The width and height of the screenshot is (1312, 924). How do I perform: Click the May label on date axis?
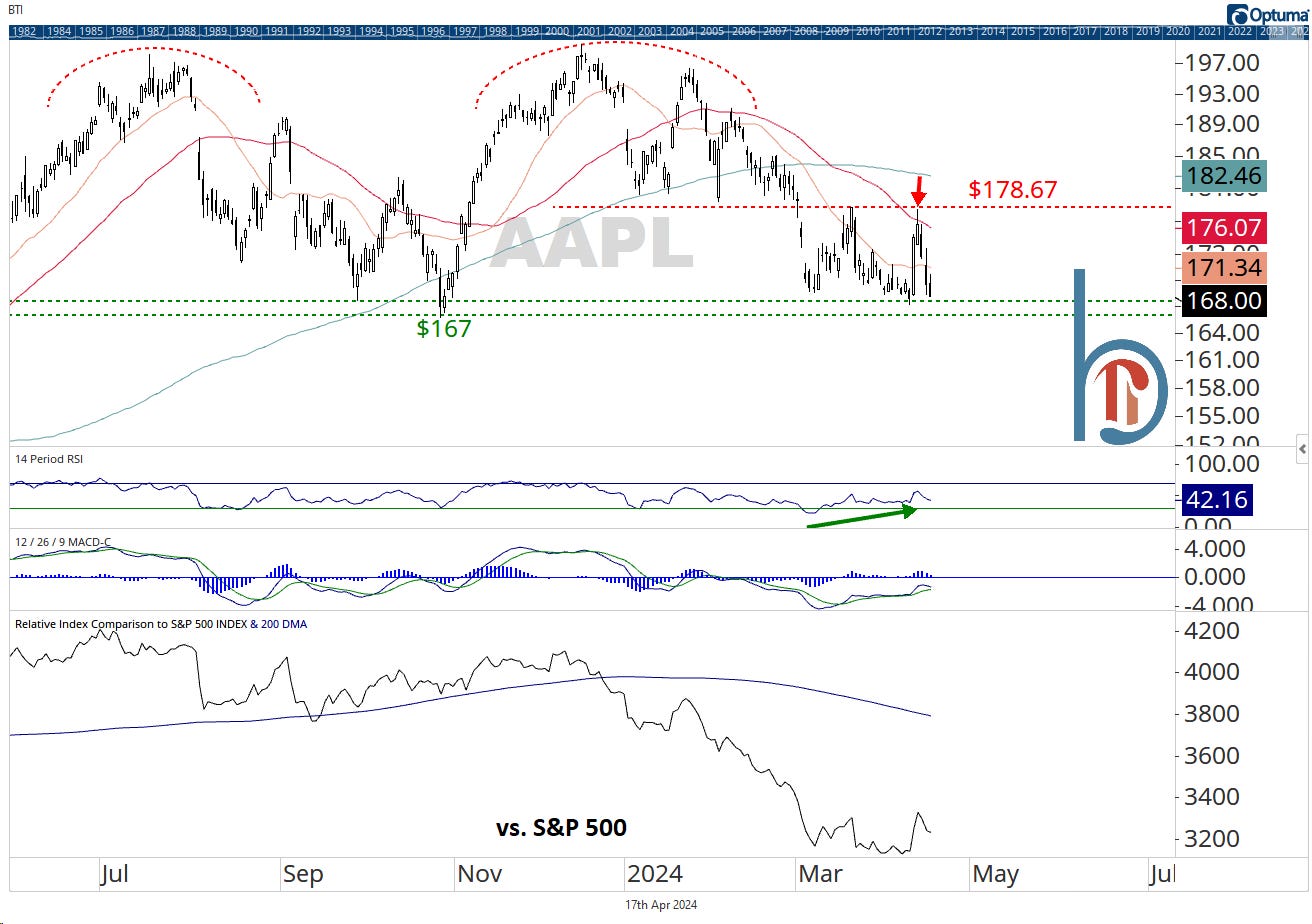coord(995,874)
